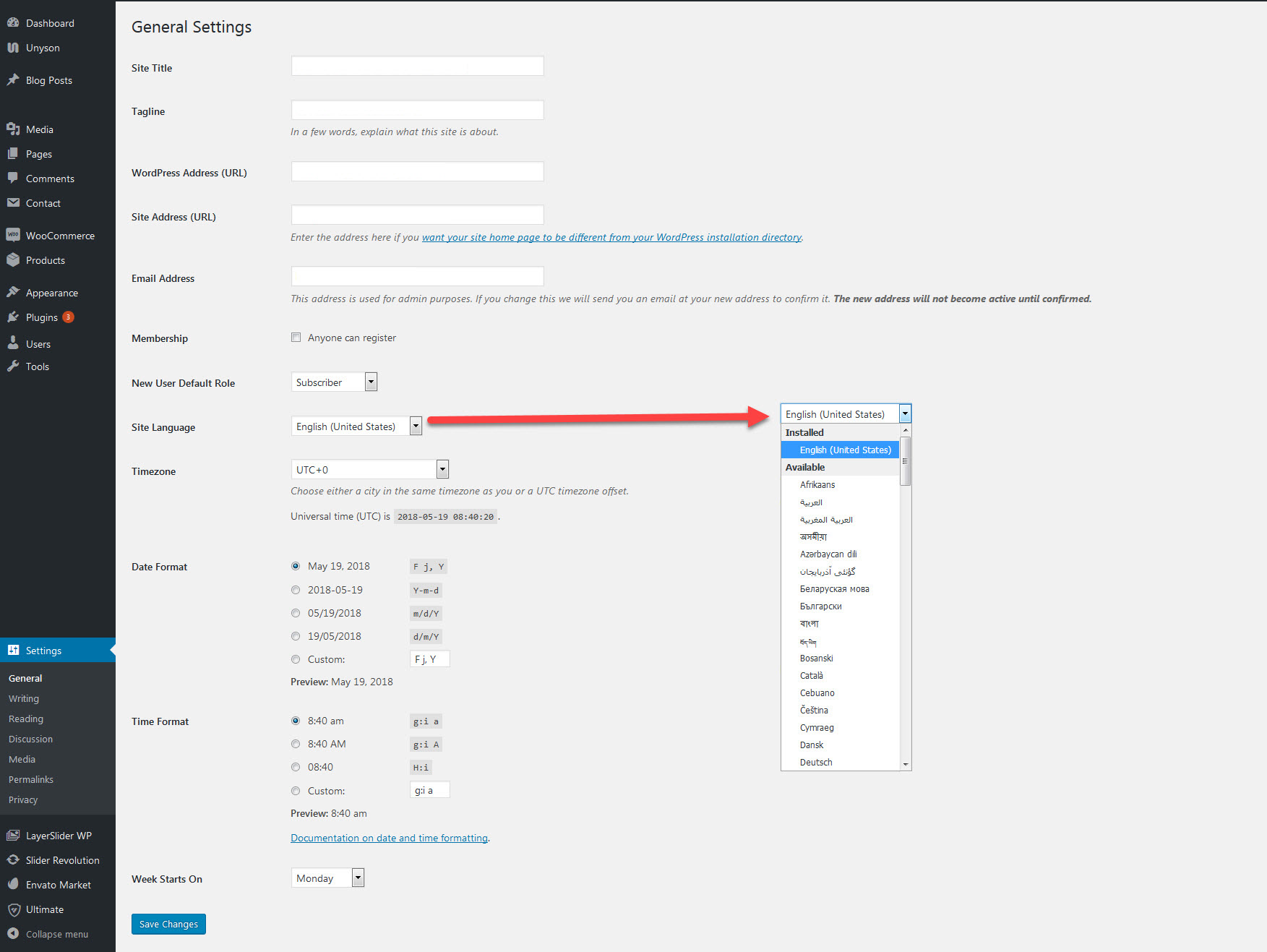Viewport: 1267px width, 952px height.
Task: Select the 8:40 am time format
Action: [x=296, y=721]
